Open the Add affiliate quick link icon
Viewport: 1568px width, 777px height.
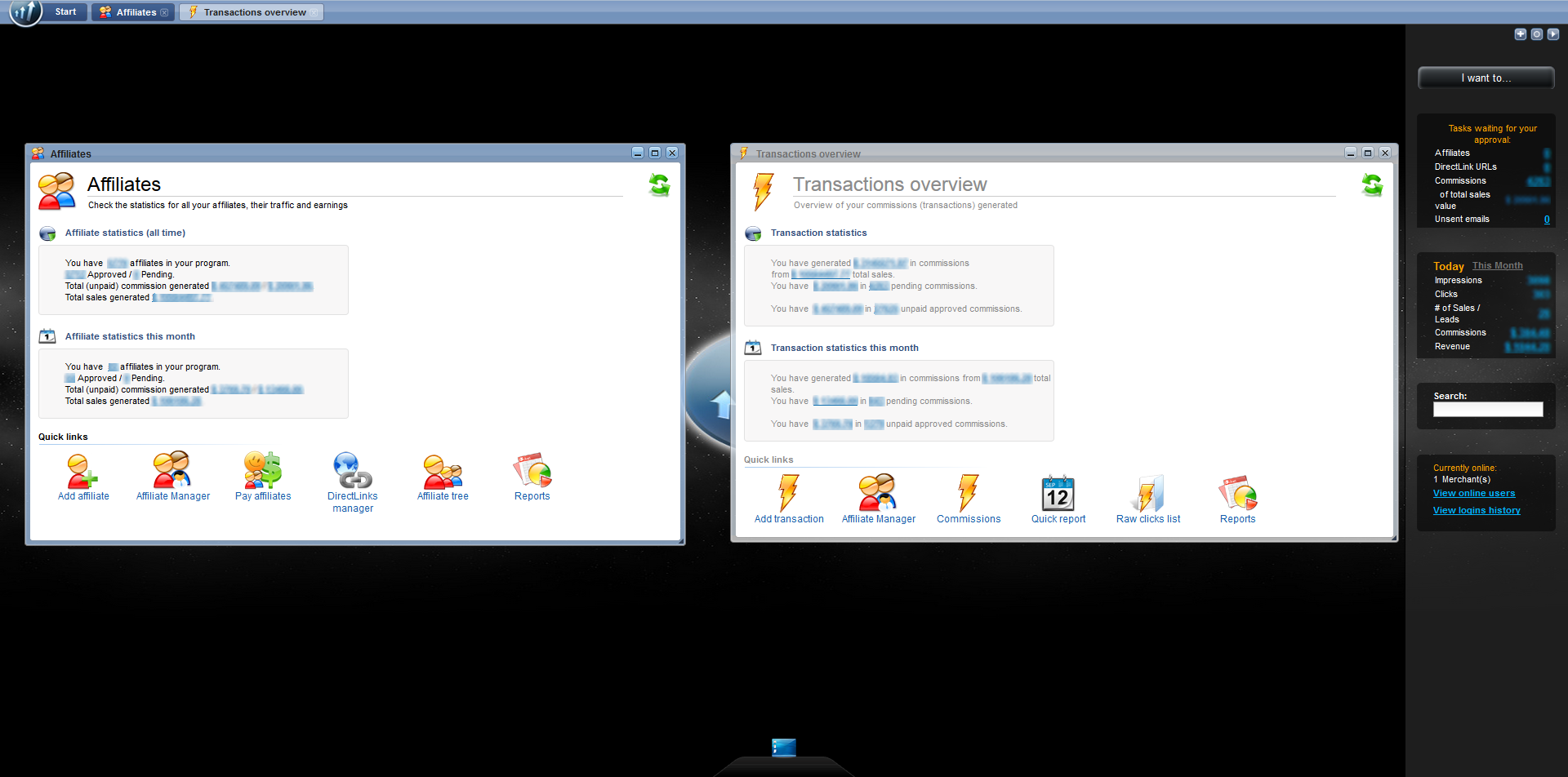[82, 471]
